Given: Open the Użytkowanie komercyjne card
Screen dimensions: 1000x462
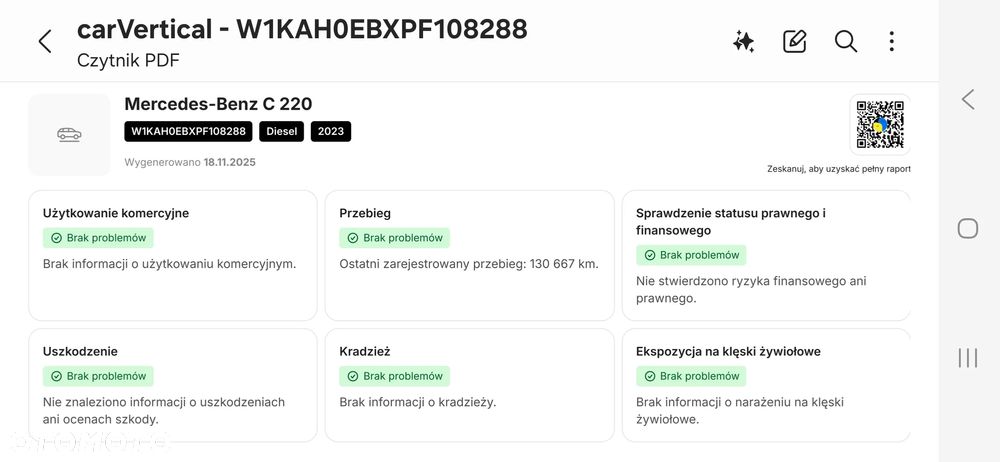Looking at the screenshot, I should pos(172,255).
